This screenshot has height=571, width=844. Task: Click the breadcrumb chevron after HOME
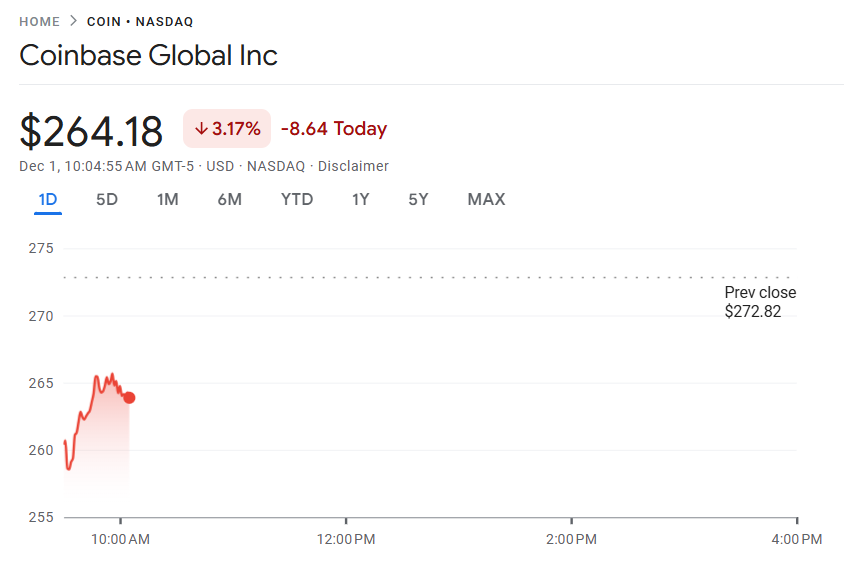click(x=73, y=21)
